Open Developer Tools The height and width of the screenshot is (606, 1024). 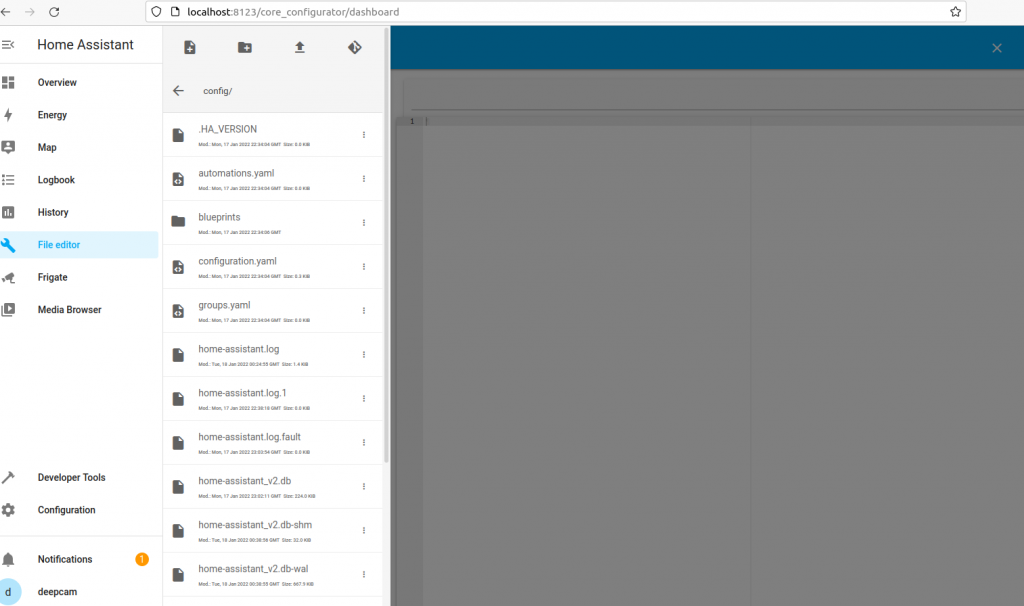tap(79, 477)
